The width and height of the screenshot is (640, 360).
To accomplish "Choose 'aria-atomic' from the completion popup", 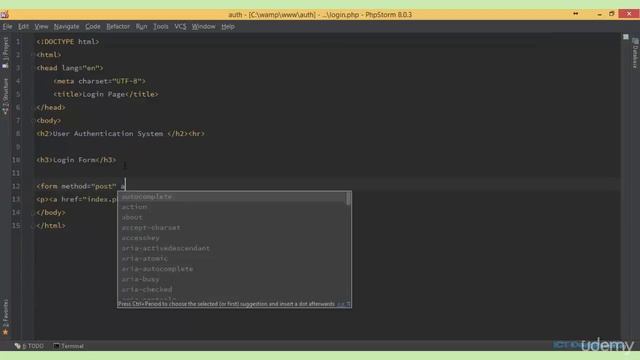I will click(232, 258).
